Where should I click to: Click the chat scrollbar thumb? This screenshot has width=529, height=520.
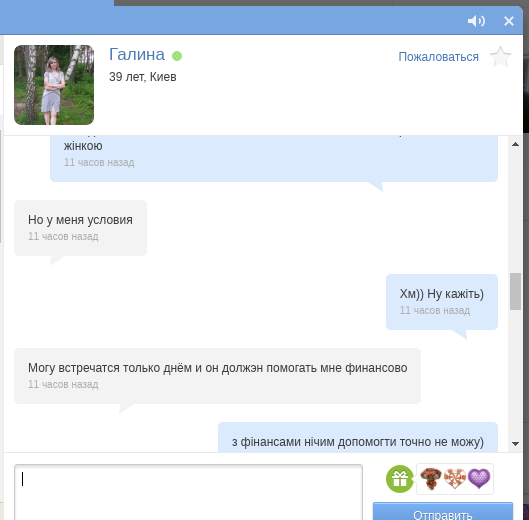[515, 291]
